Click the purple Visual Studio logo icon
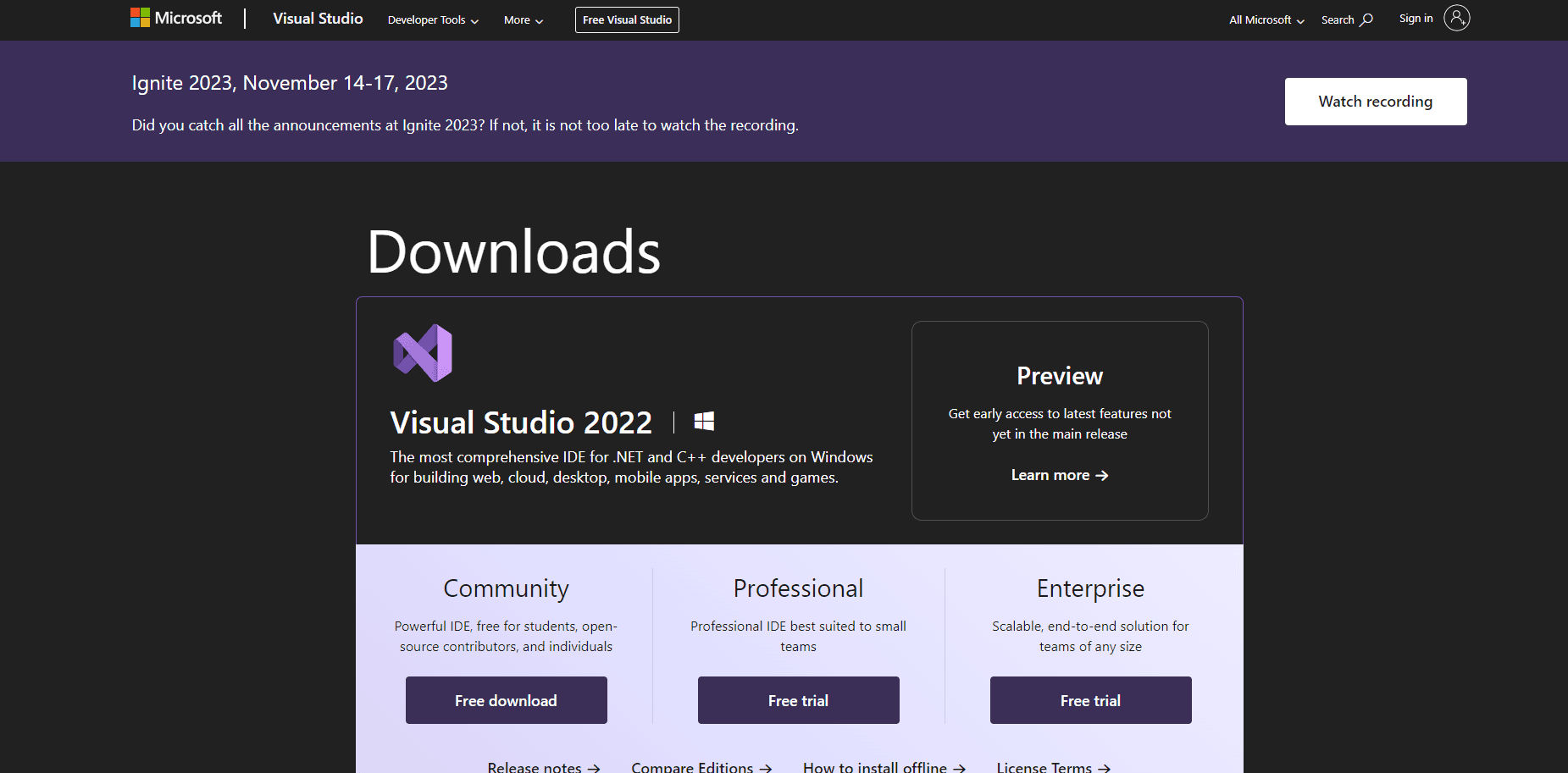1568x773 pixels. [423, 353]
